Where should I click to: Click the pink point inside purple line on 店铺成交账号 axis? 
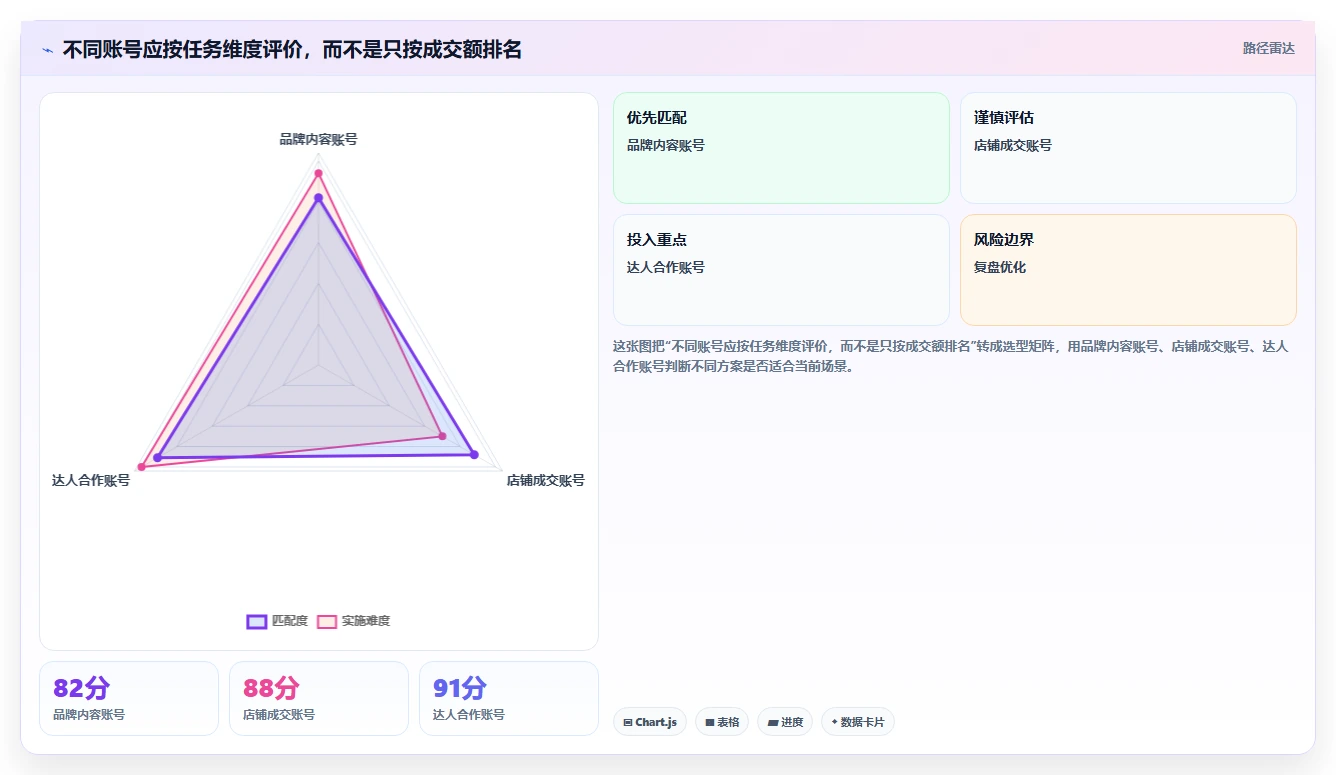(x=442, y=436)
